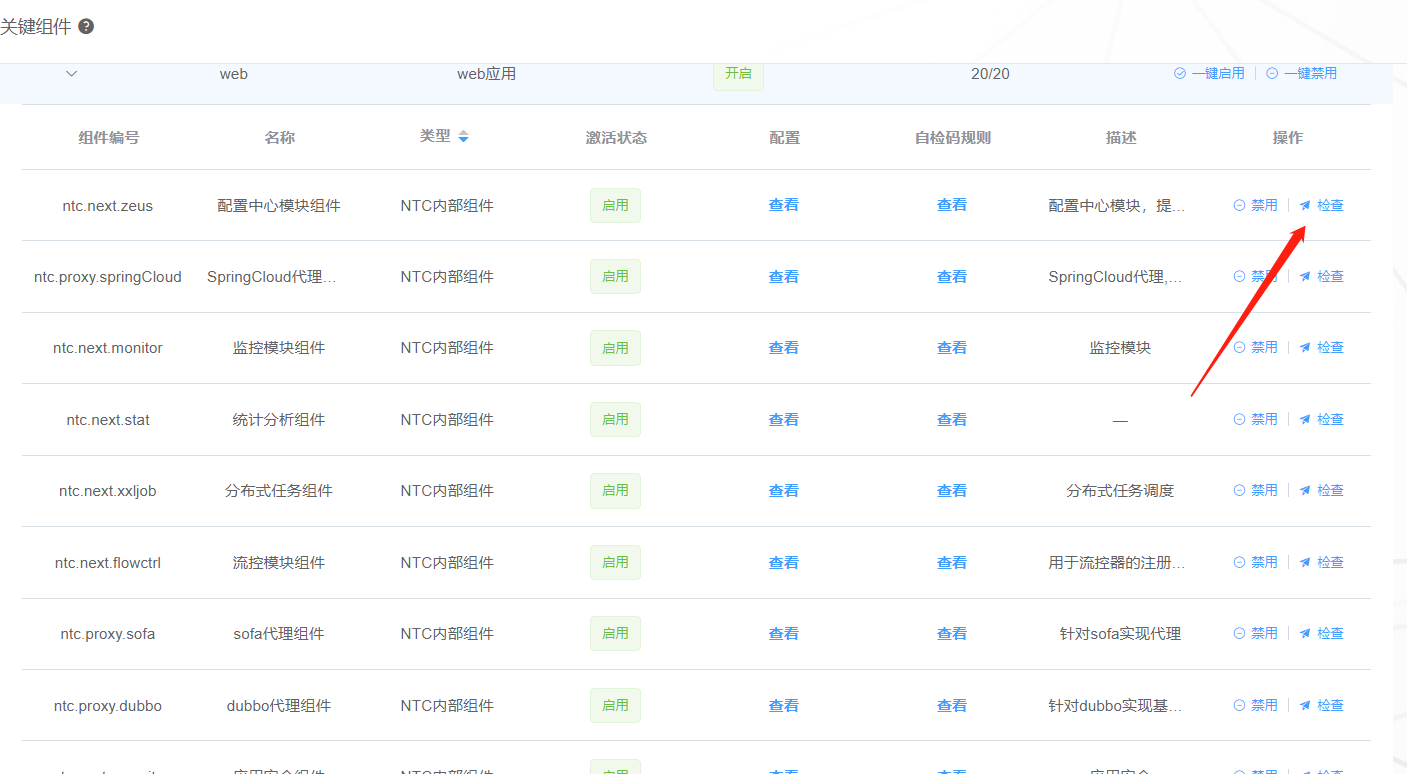Collapse the web row chevron
The width and height of the screenshot is (1407, 774).
pyautogui.click(x=71, y=73)
